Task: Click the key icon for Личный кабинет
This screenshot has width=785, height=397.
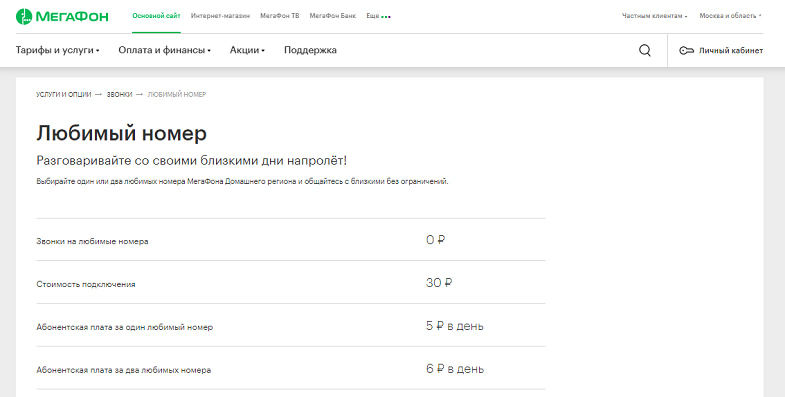Action: (686, 51)
